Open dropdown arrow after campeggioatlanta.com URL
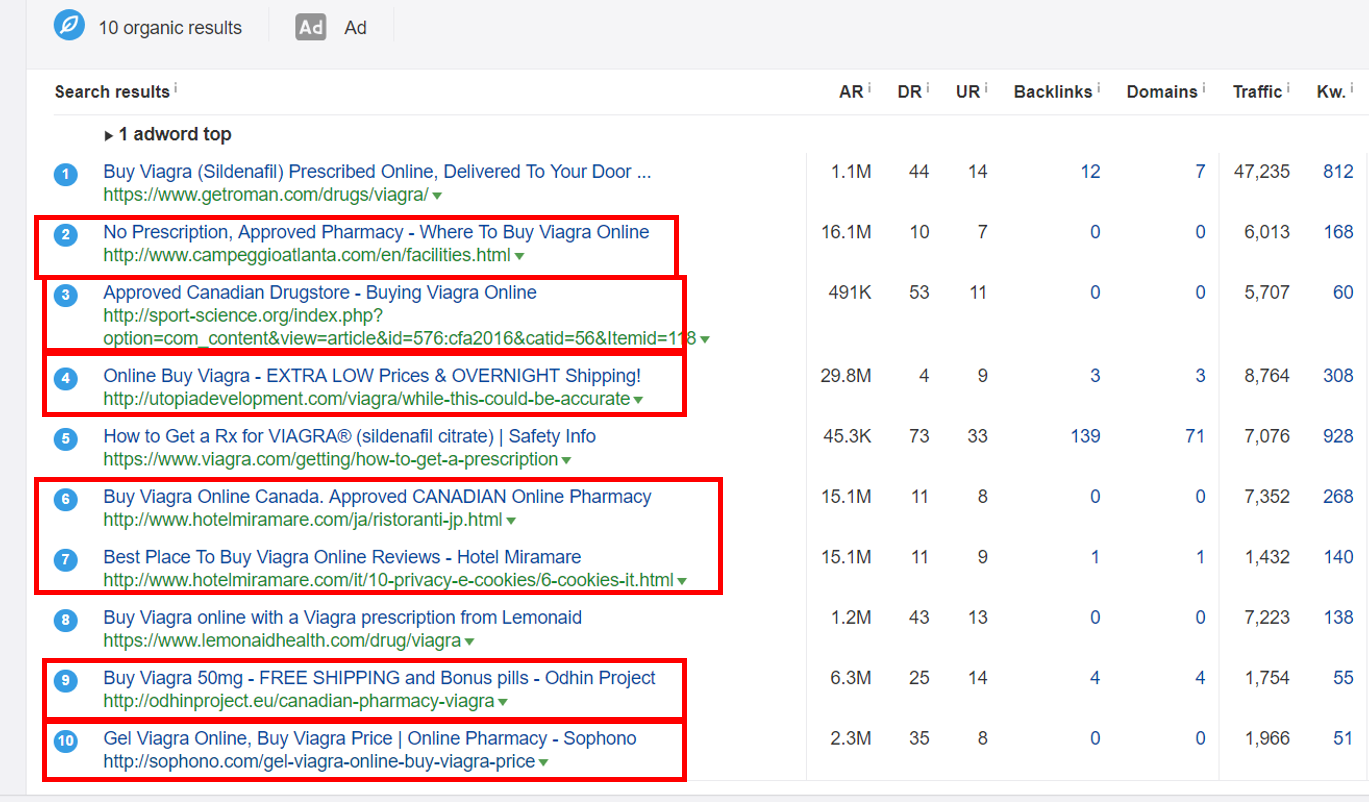 [519, 256]
